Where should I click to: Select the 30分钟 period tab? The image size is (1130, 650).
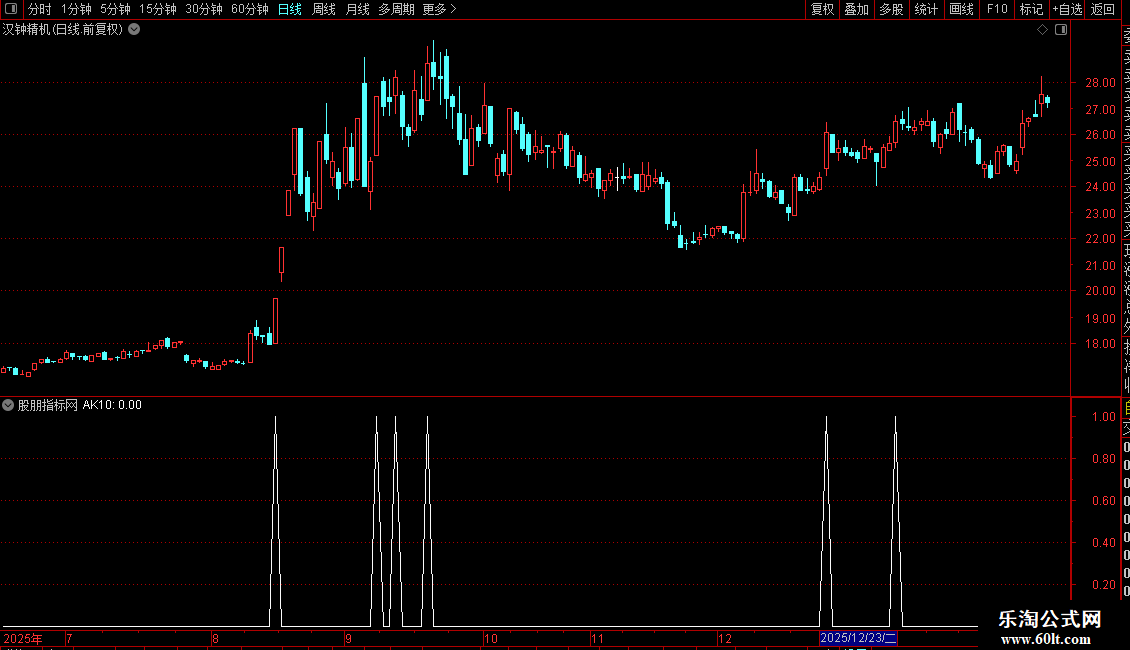(204, 9)
